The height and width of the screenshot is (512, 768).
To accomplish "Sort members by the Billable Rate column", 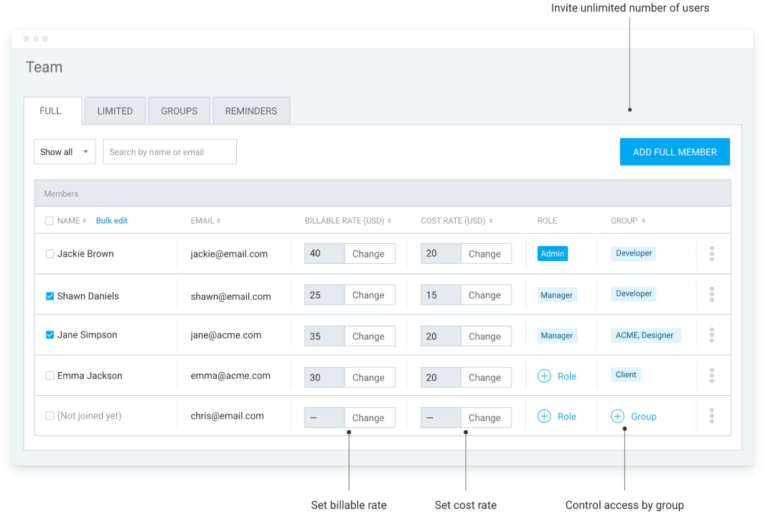I will tap(347, 221).
